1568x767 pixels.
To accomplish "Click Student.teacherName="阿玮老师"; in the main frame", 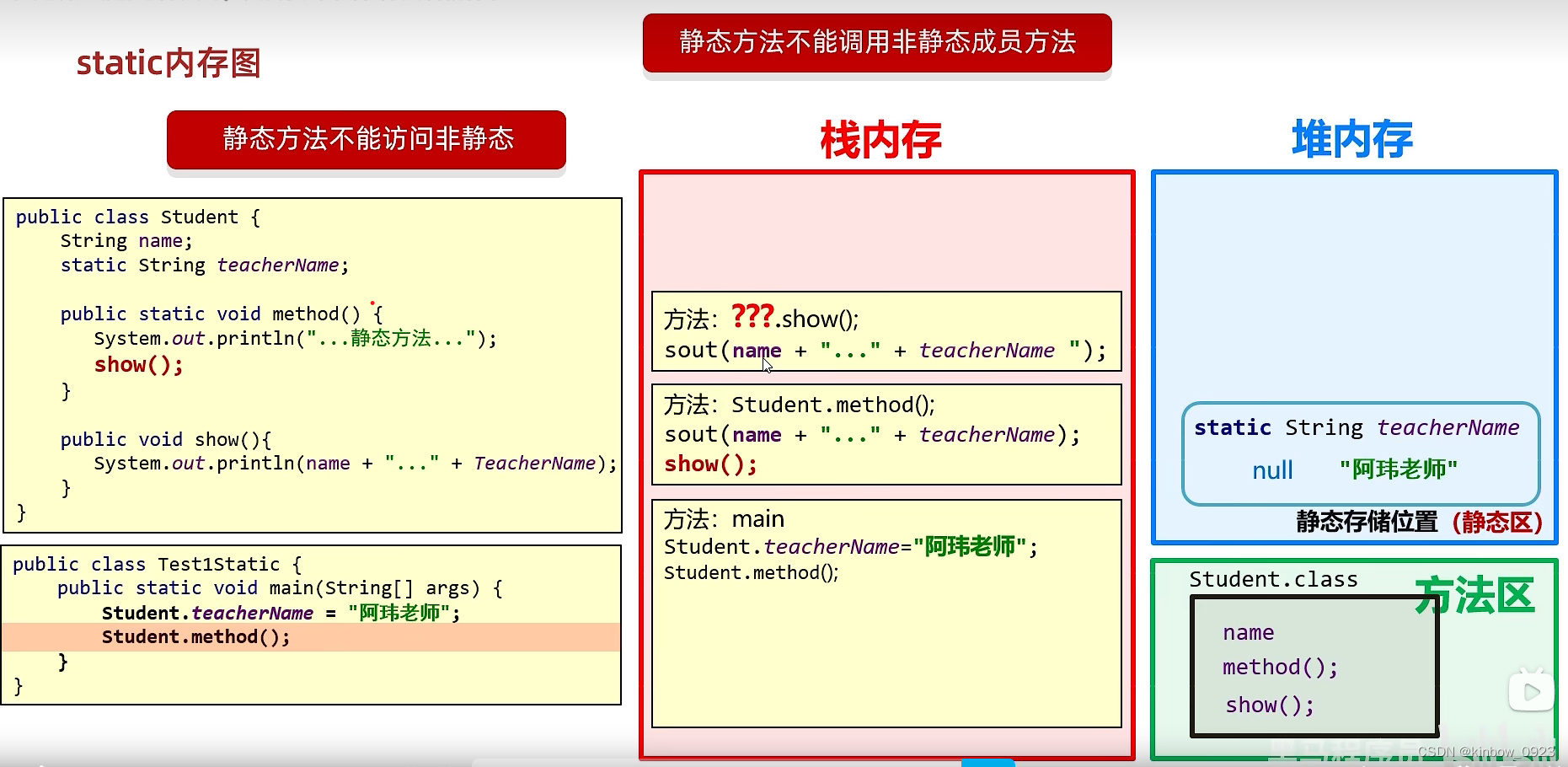I will pyautogui.click(x=851, y=547).
